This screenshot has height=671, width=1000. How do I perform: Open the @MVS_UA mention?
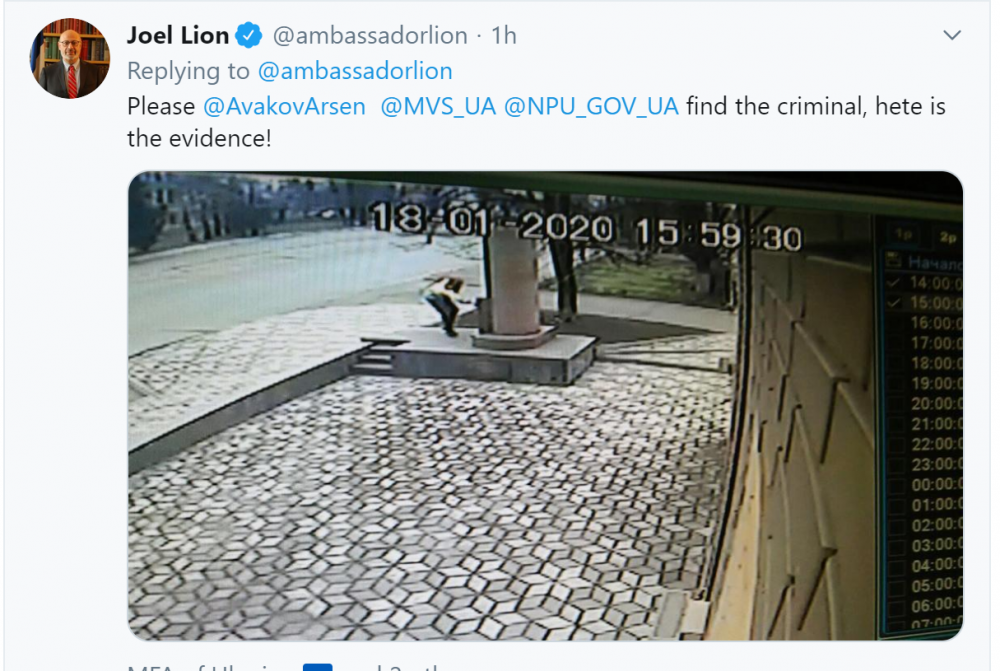click(x=438, y=107)
